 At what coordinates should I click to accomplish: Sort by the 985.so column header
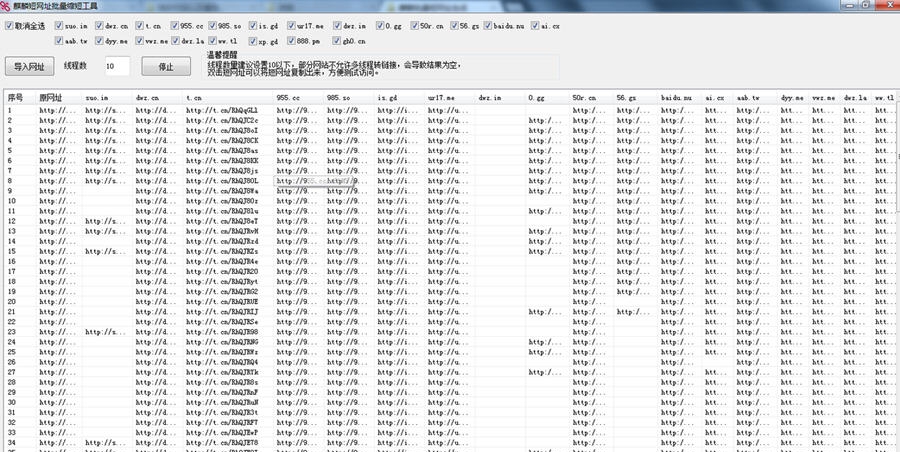coord(348,98)
